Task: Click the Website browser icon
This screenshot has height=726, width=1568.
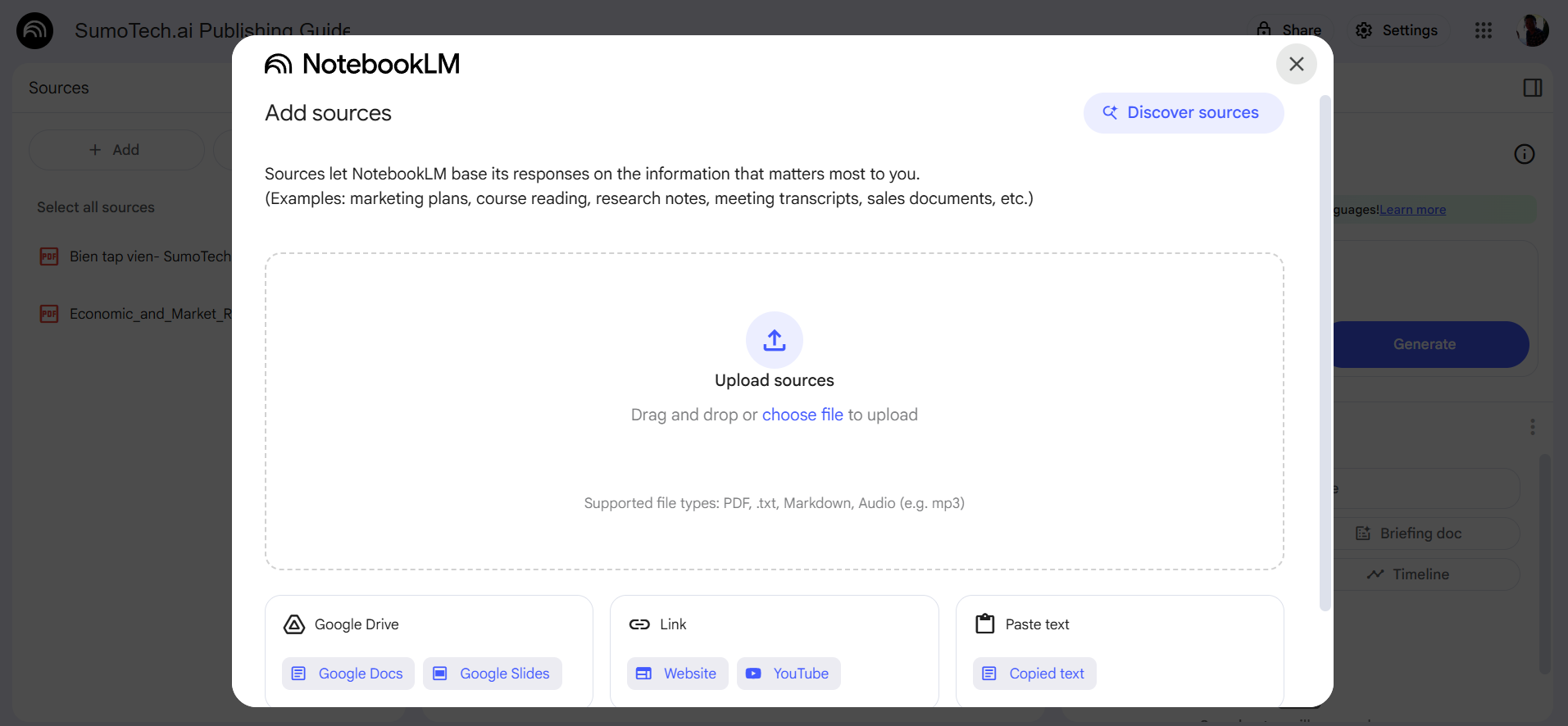Action: click(x=643, y=674)
